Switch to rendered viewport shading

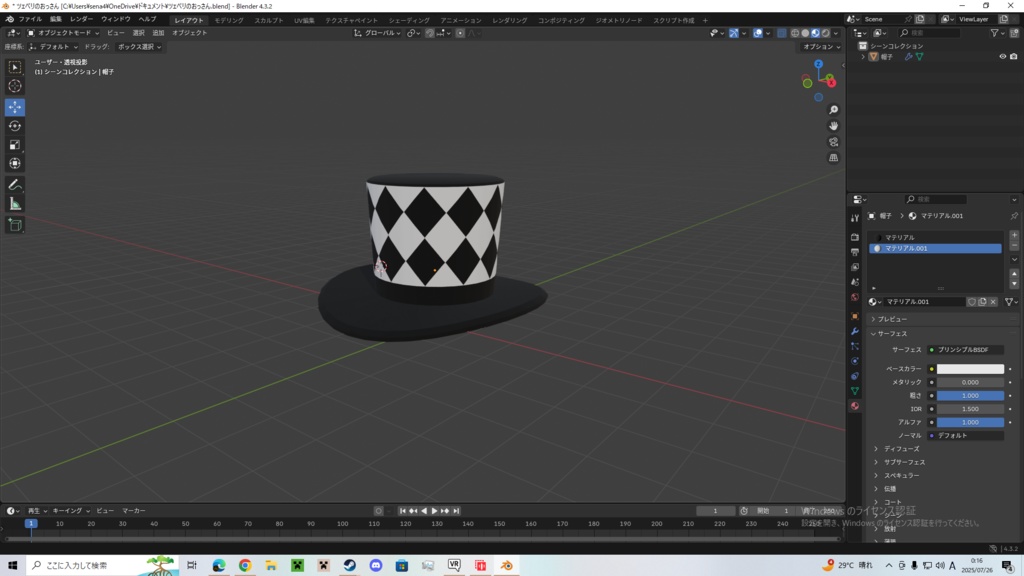click(825, 33)
